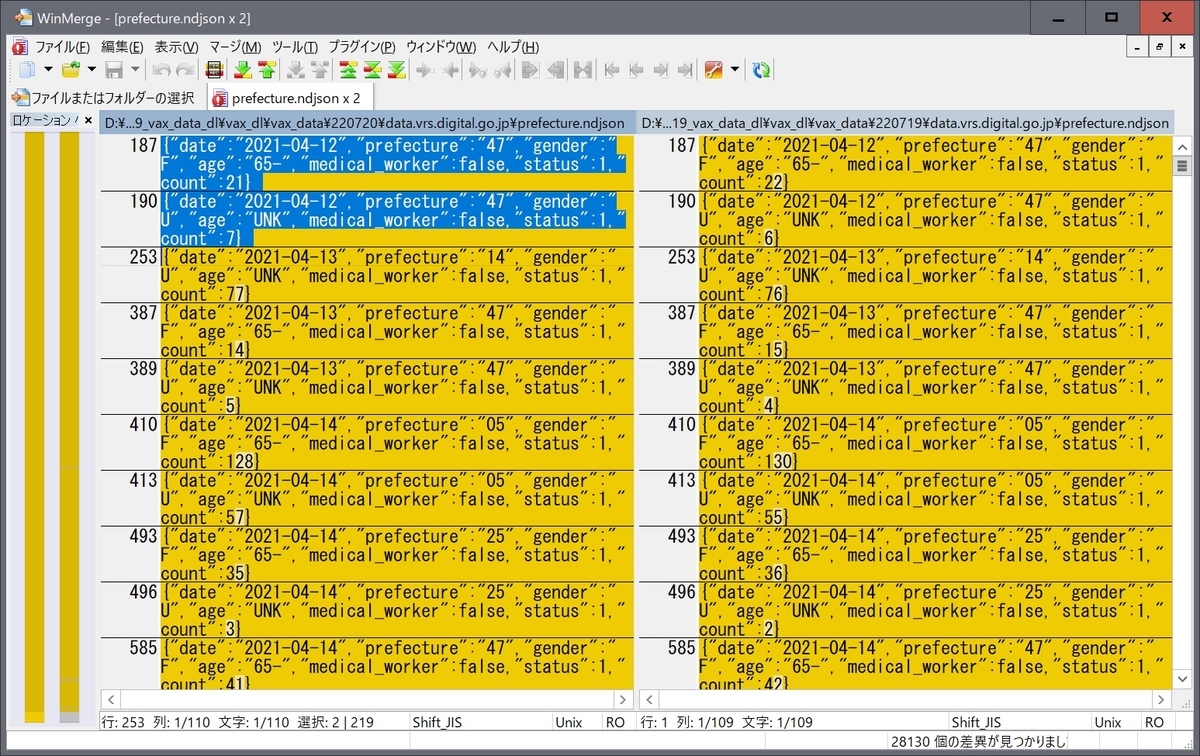
Task: Click the Redo toolbar icon
Action: [x=184, y=70]
